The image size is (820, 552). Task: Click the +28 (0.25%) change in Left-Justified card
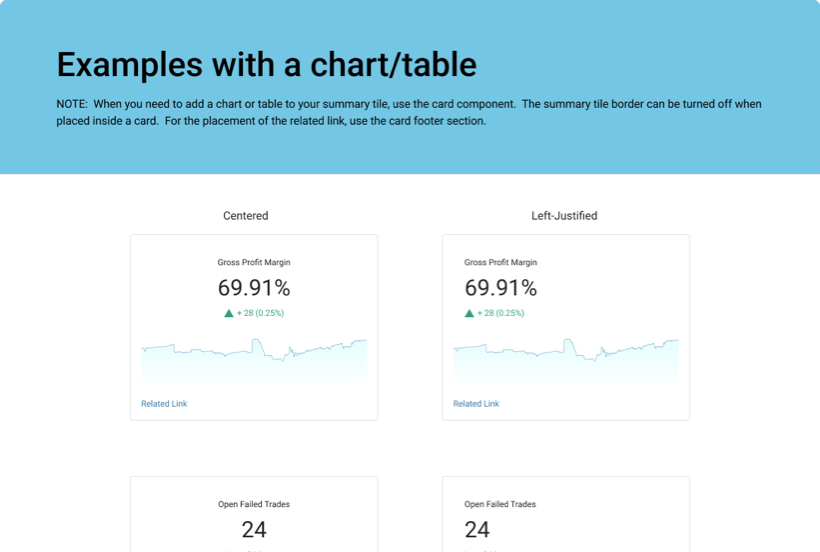coord(500,313)
